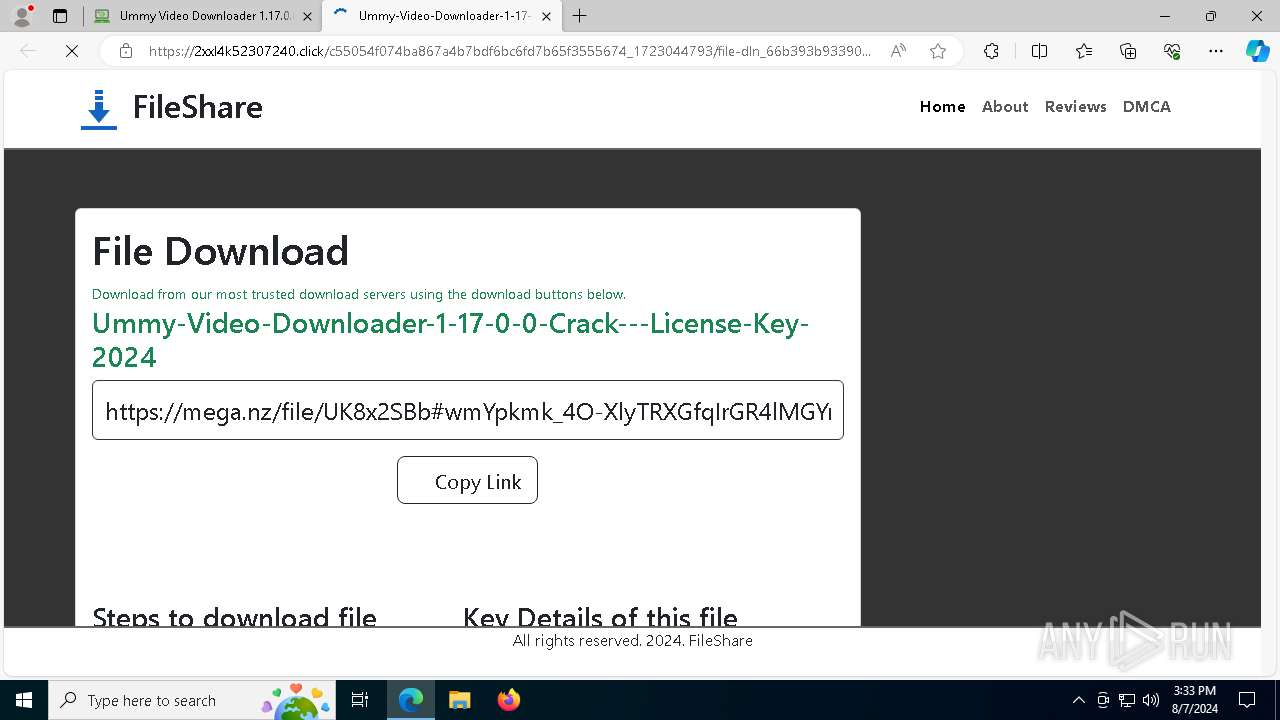View site information lock icon

point(125,51)
